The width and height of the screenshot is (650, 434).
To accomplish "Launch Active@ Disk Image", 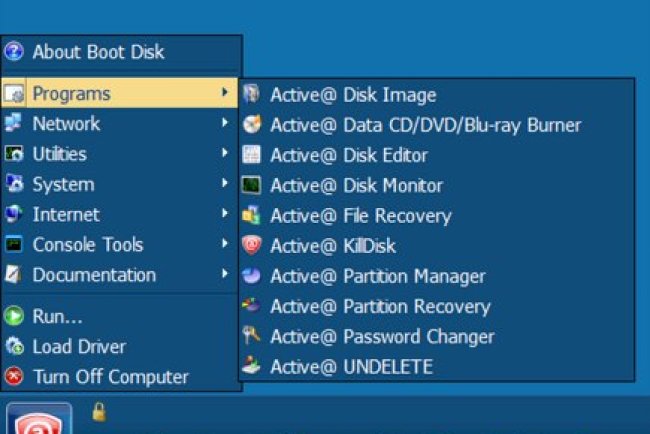I will 437,95.
